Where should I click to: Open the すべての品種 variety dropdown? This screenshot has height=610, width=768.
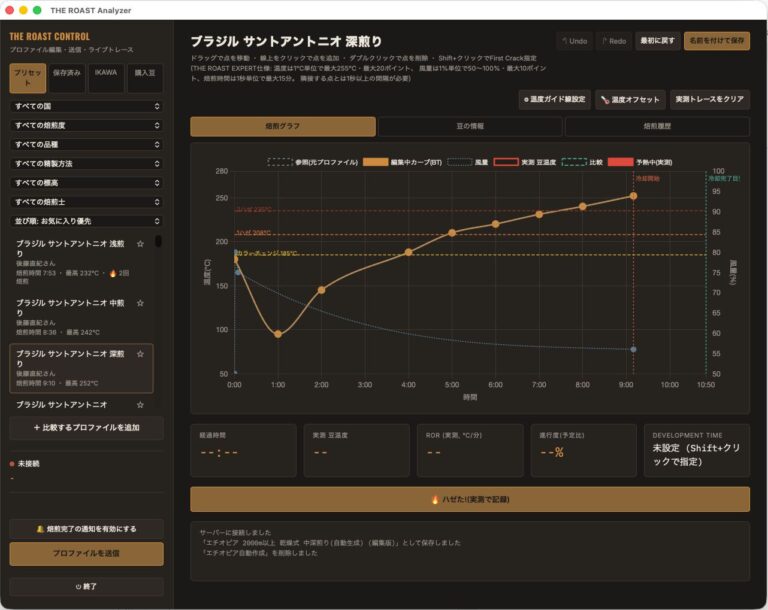(x=86, y=145)
